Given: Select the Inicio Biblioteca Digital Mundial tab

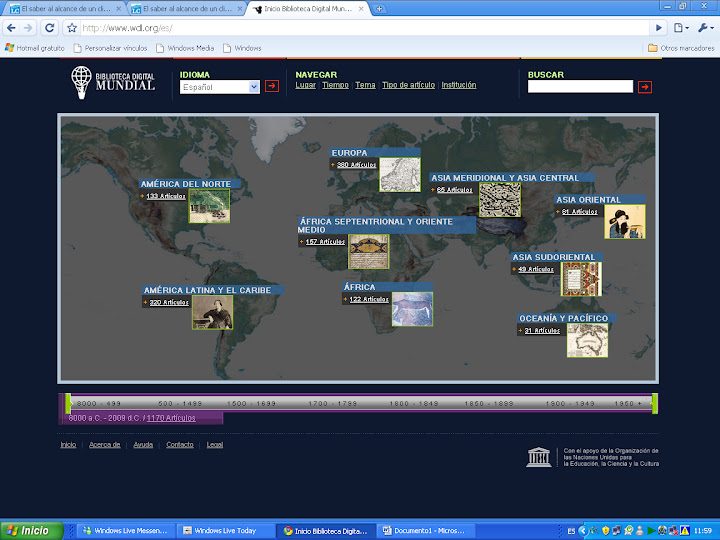Looking at the screenshot, I should 309,9.
